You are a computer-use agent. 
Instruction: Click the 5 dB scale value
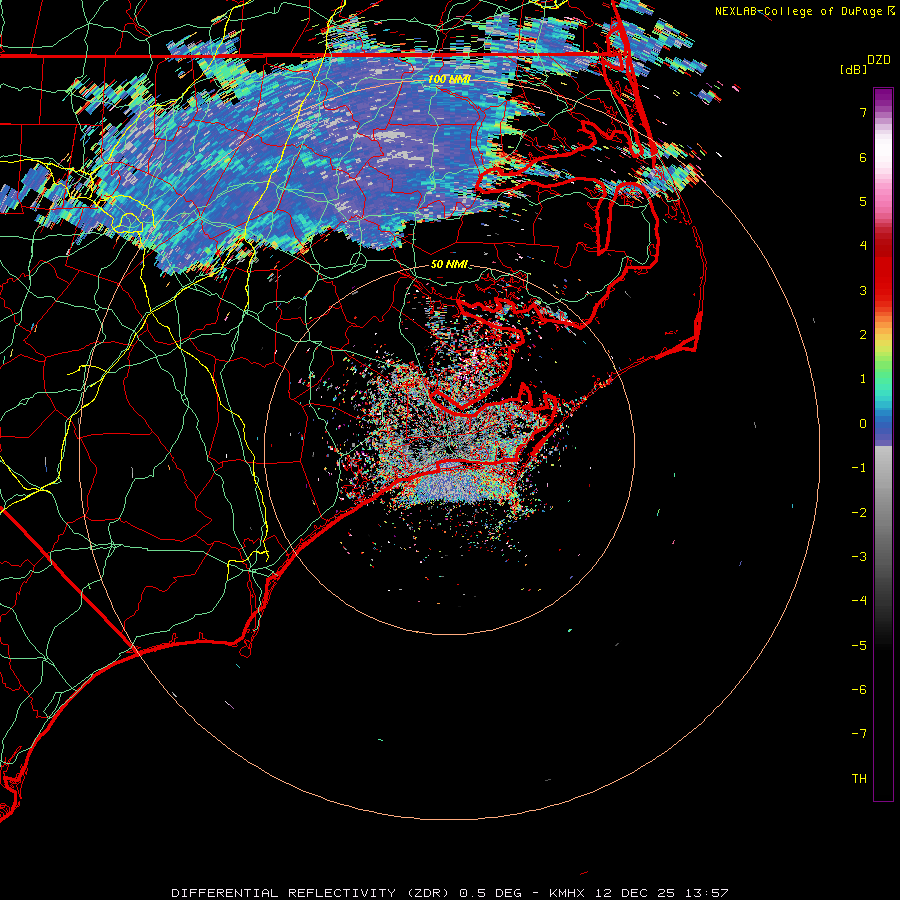point(863,201)
